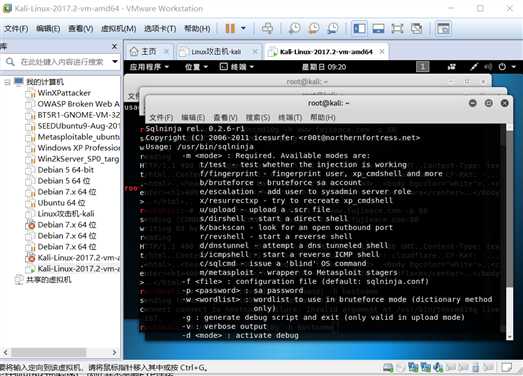The height and width of the screenshot is (376, 523).
Task: Take a snapshot with the first clock icon
Action: tap(294, 28)
